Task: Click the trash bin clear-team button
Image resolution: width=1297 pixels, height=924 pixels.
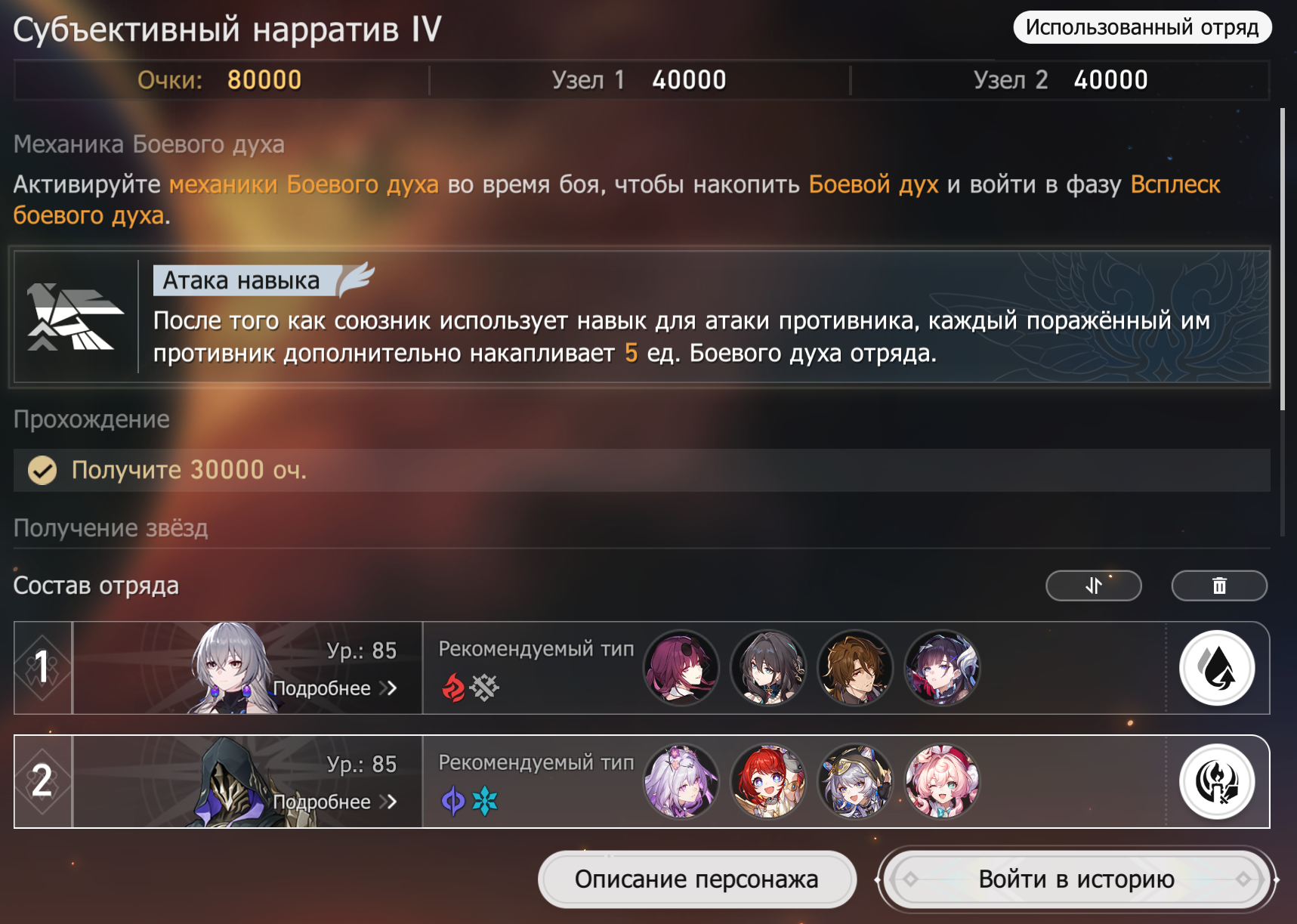Action: [x=1219, y=586]
